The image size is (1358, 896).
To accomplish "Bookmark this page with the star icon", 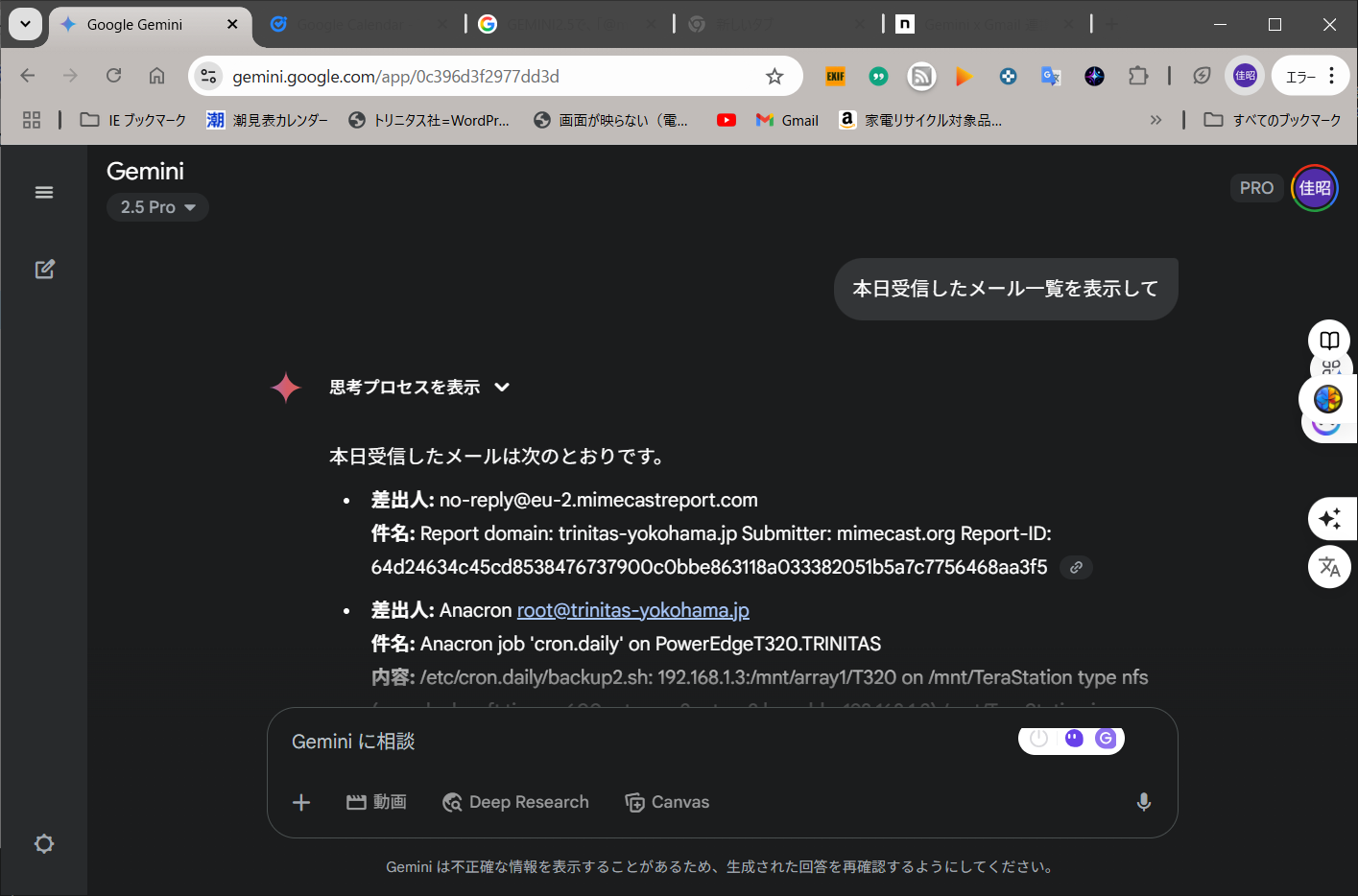I will click(774, 77).
